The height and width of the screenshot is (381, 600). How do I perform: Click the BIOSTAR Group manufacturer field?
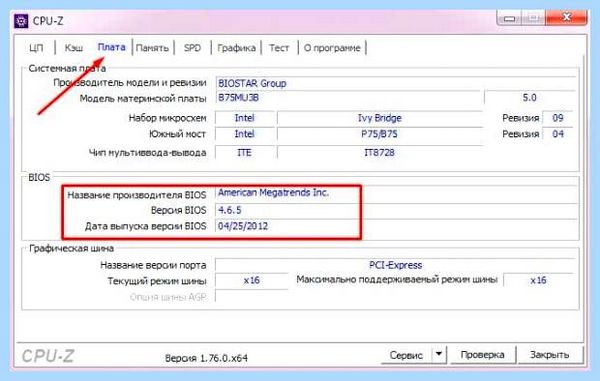(396, 83)
